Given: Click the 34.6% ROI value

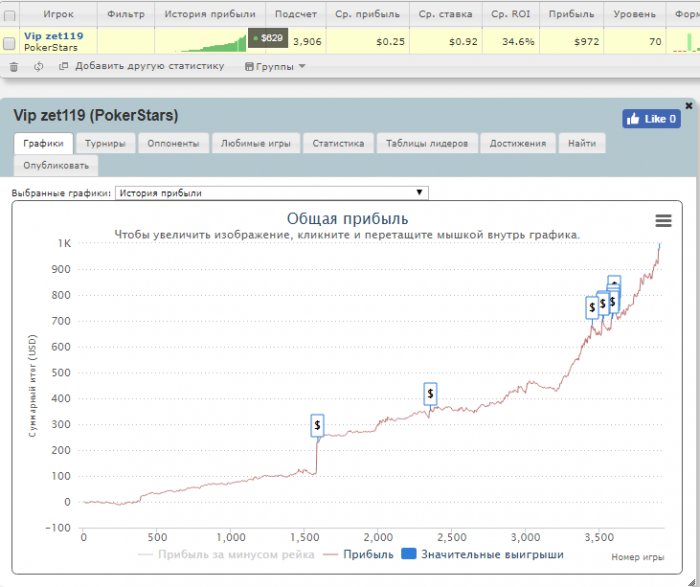Looking at the screenshot, I should coord(518,42).
